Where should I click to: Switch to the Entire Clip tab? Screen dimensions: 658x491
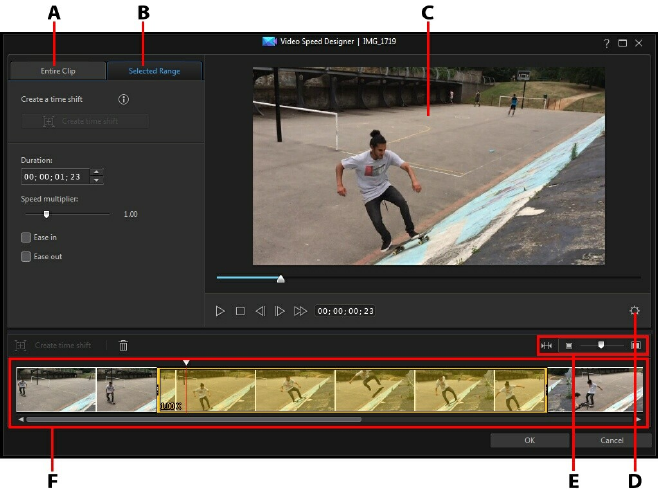click(x=57, y=71)
